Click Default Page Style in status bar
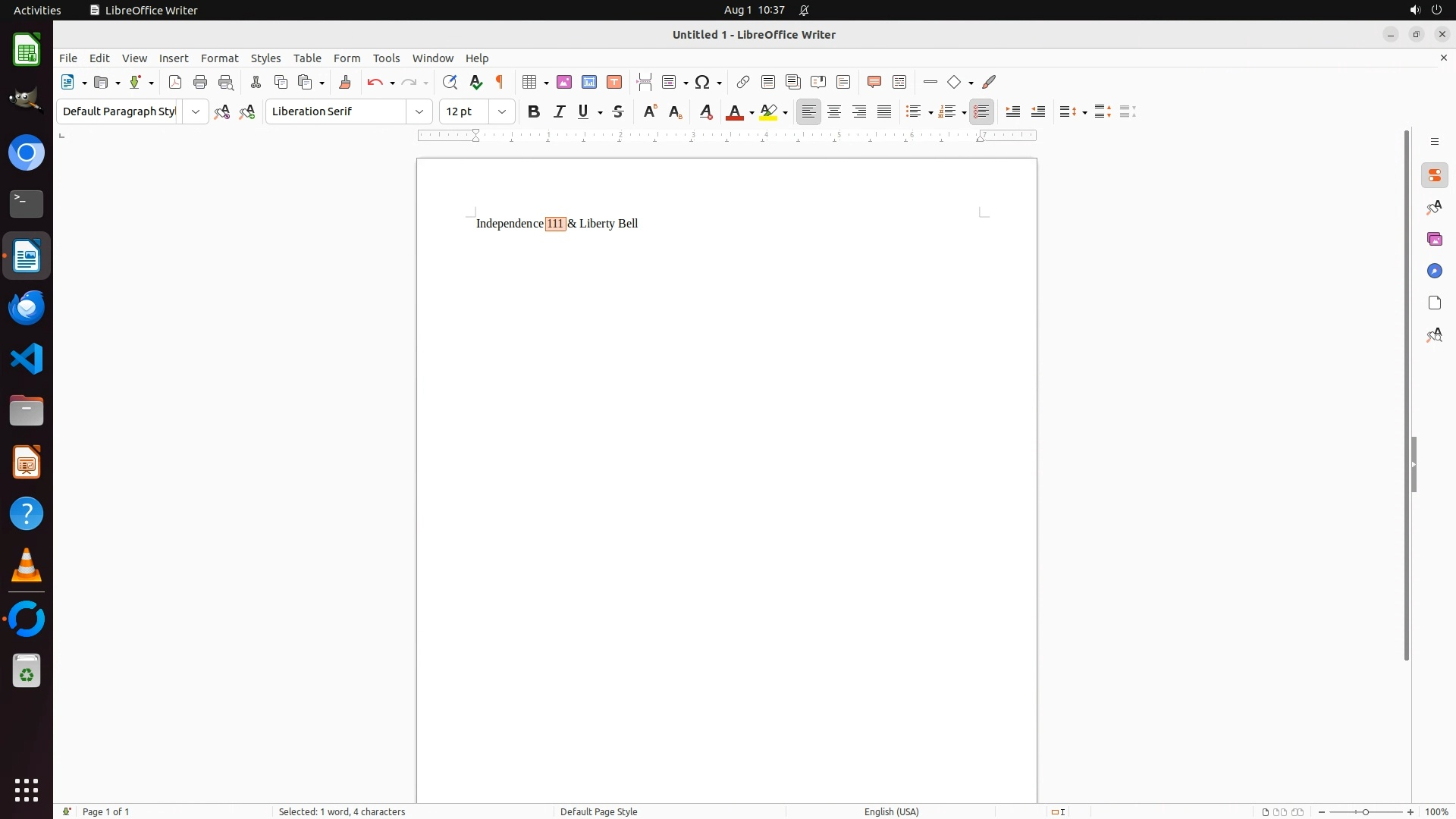Image resolution: width=1456 pixels, height=819 pixels. [x=598, y=811]
